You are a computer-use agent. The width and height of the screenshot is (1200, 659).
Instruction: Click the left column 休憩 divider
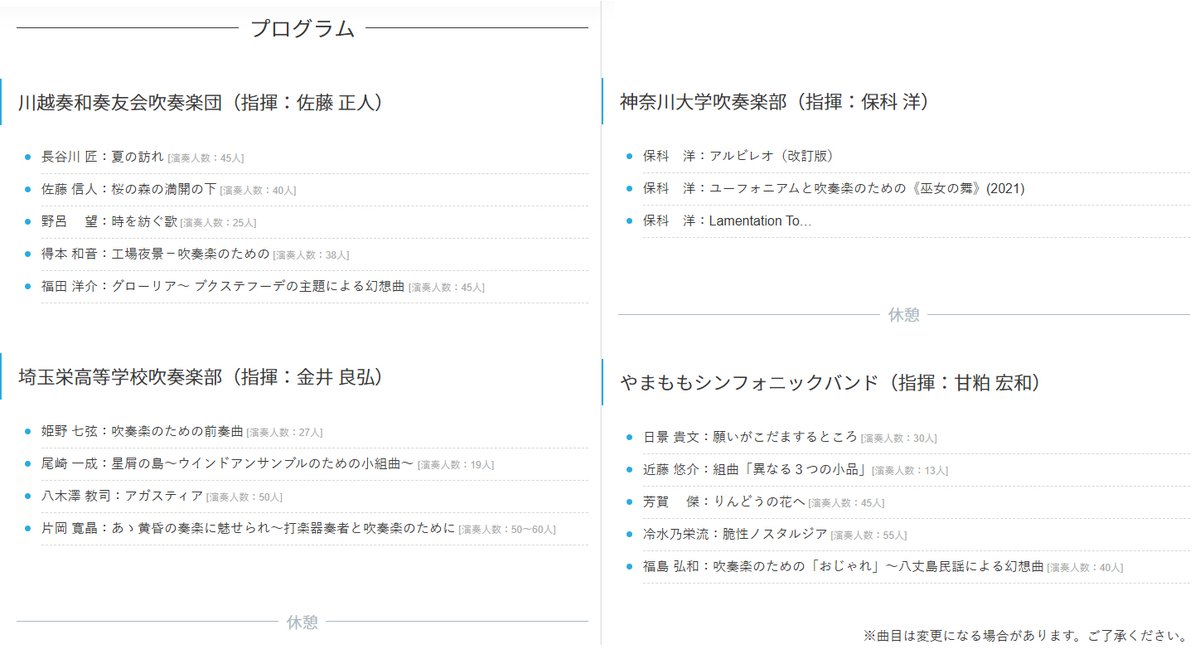[x=303, y=622]
